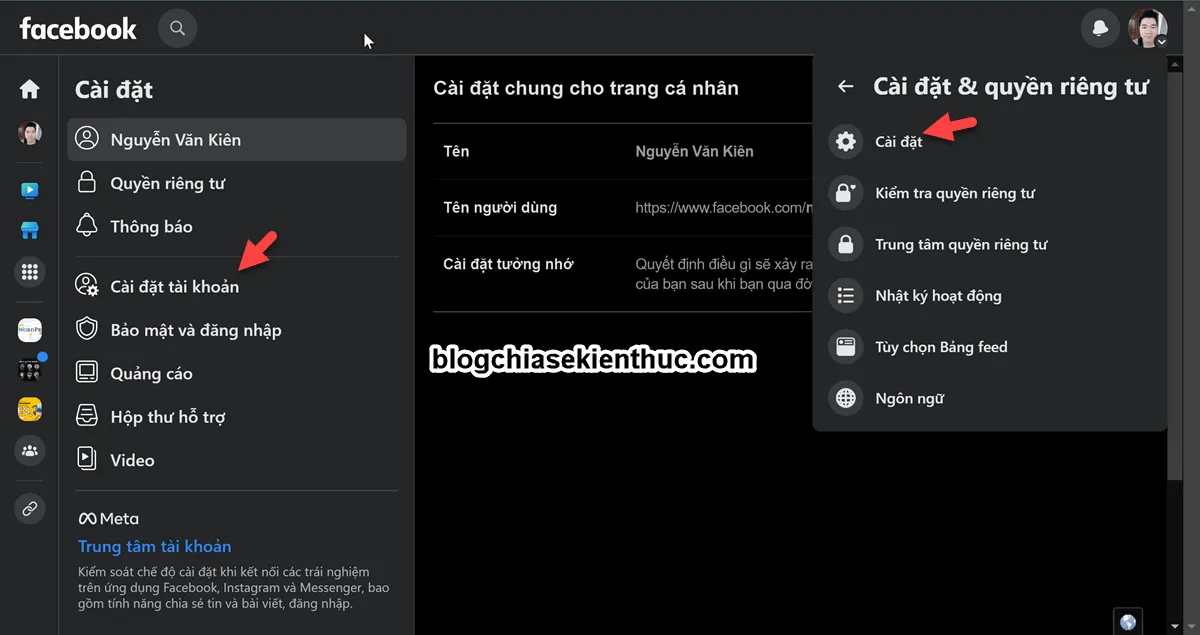Open Kiểm tra quyền riêng tư
Viewport: 1200px width, 635px height.
tap(954, 193)
